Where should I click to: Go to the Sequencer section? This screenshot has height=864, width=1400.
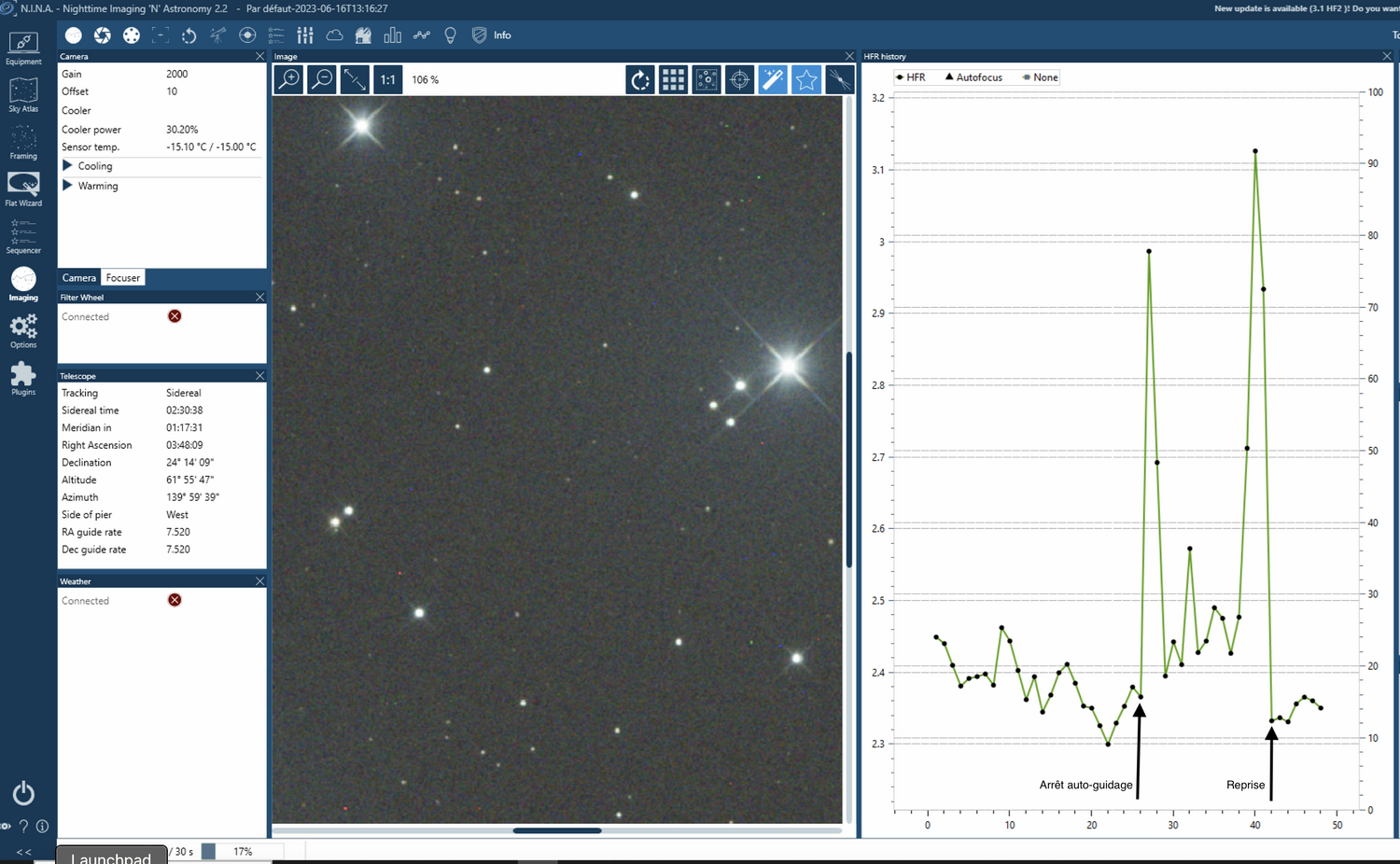(23, 236)
